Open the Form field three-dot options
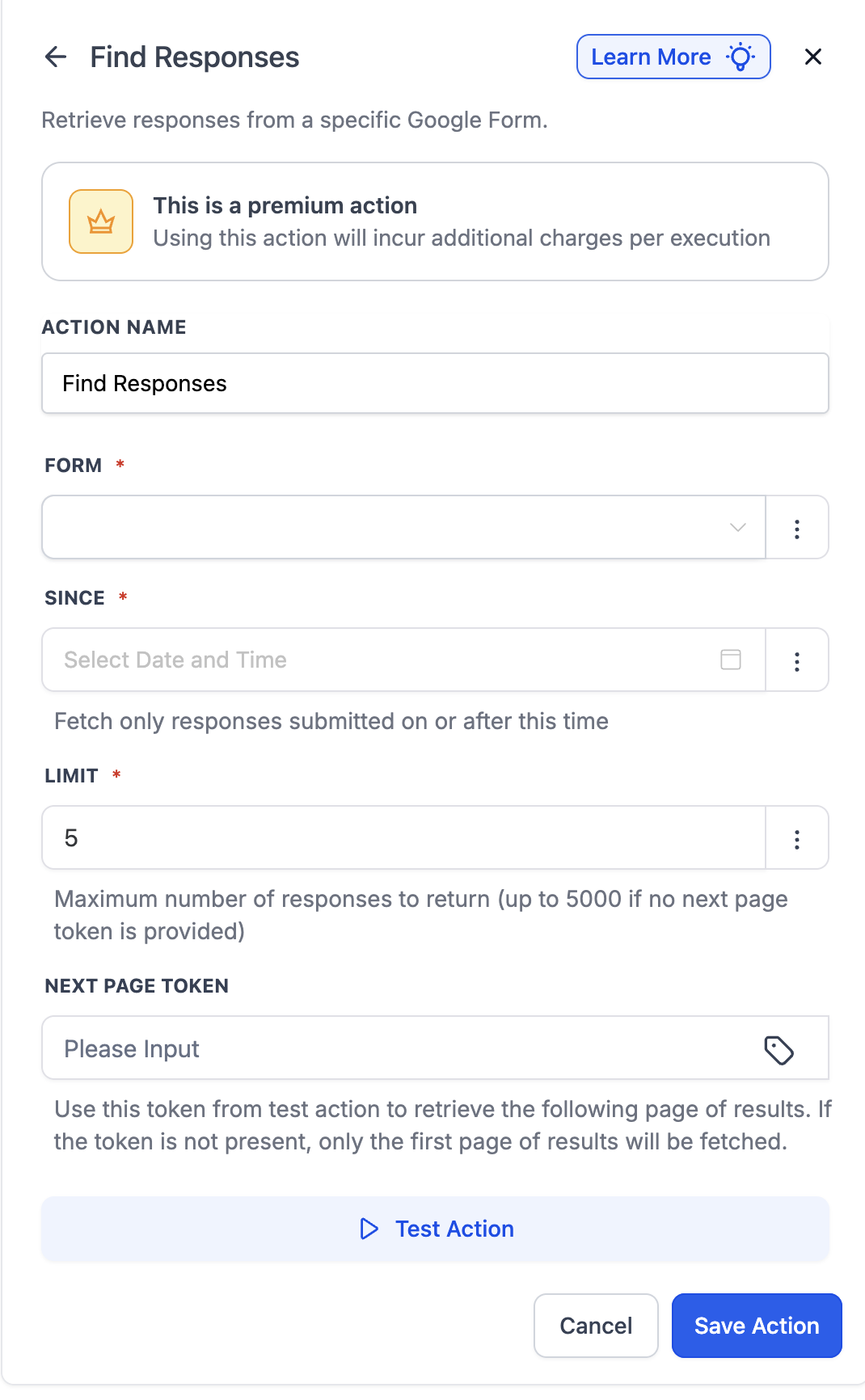 (x=797, y=529)
